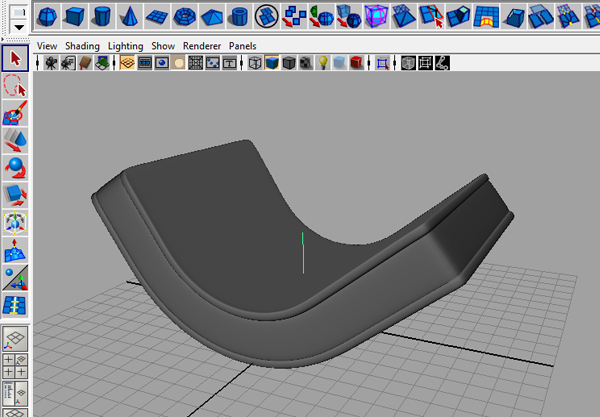Enable wireframe display cube icon

coord(254,63)
